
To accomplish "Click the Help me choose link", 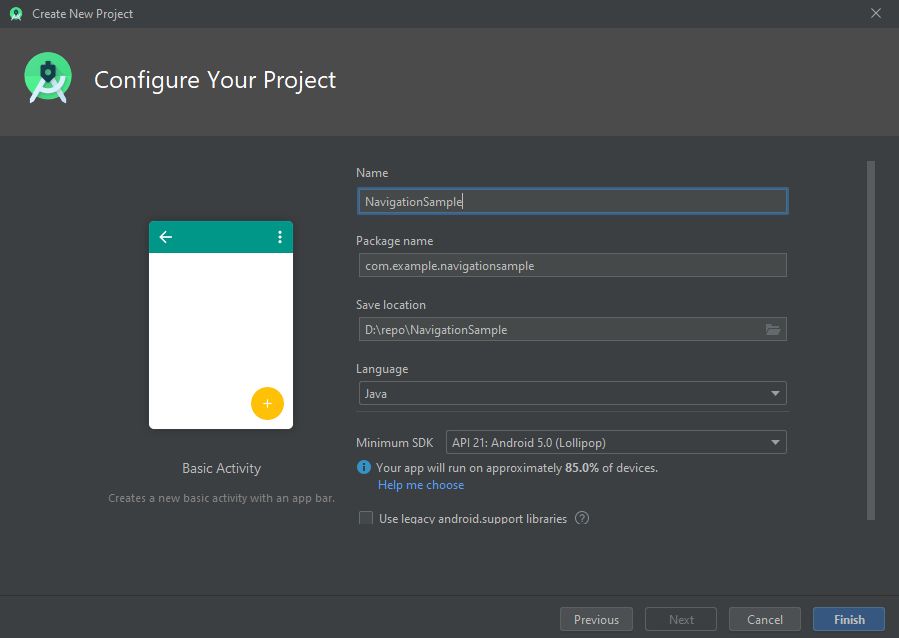I will click(x=420, y=484).
